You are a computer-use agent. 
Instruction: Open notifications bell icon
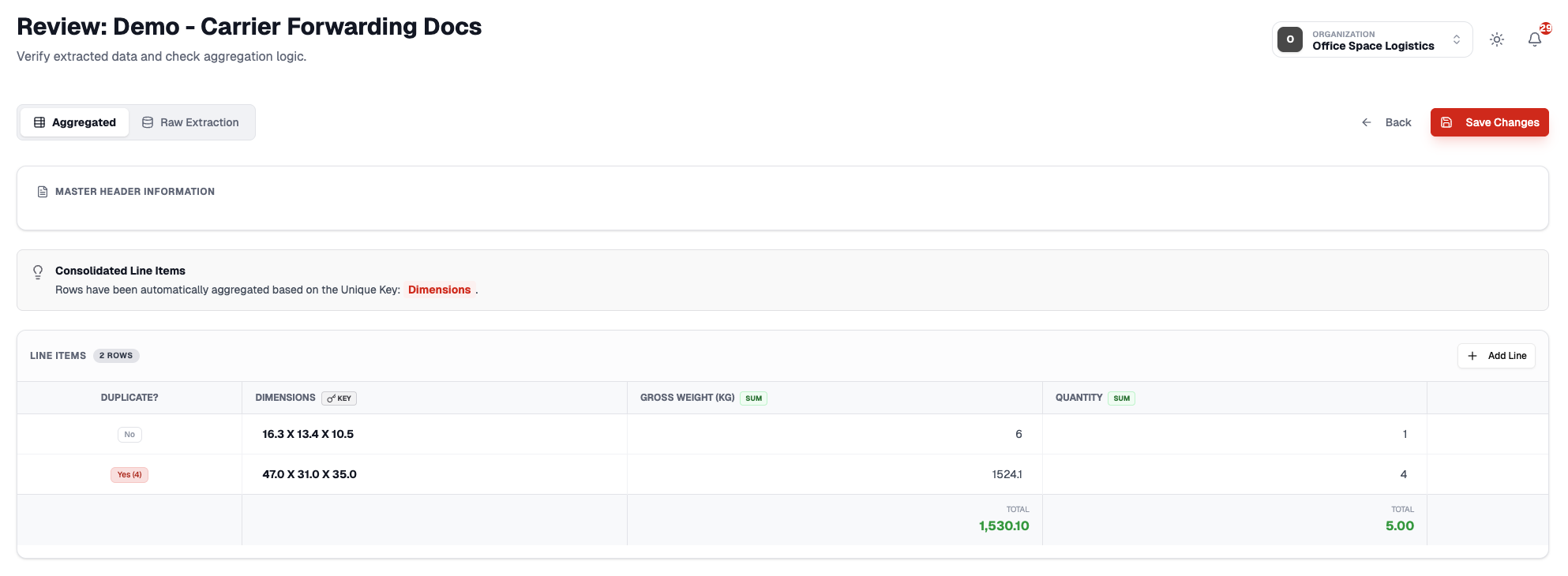[1534, 39]
